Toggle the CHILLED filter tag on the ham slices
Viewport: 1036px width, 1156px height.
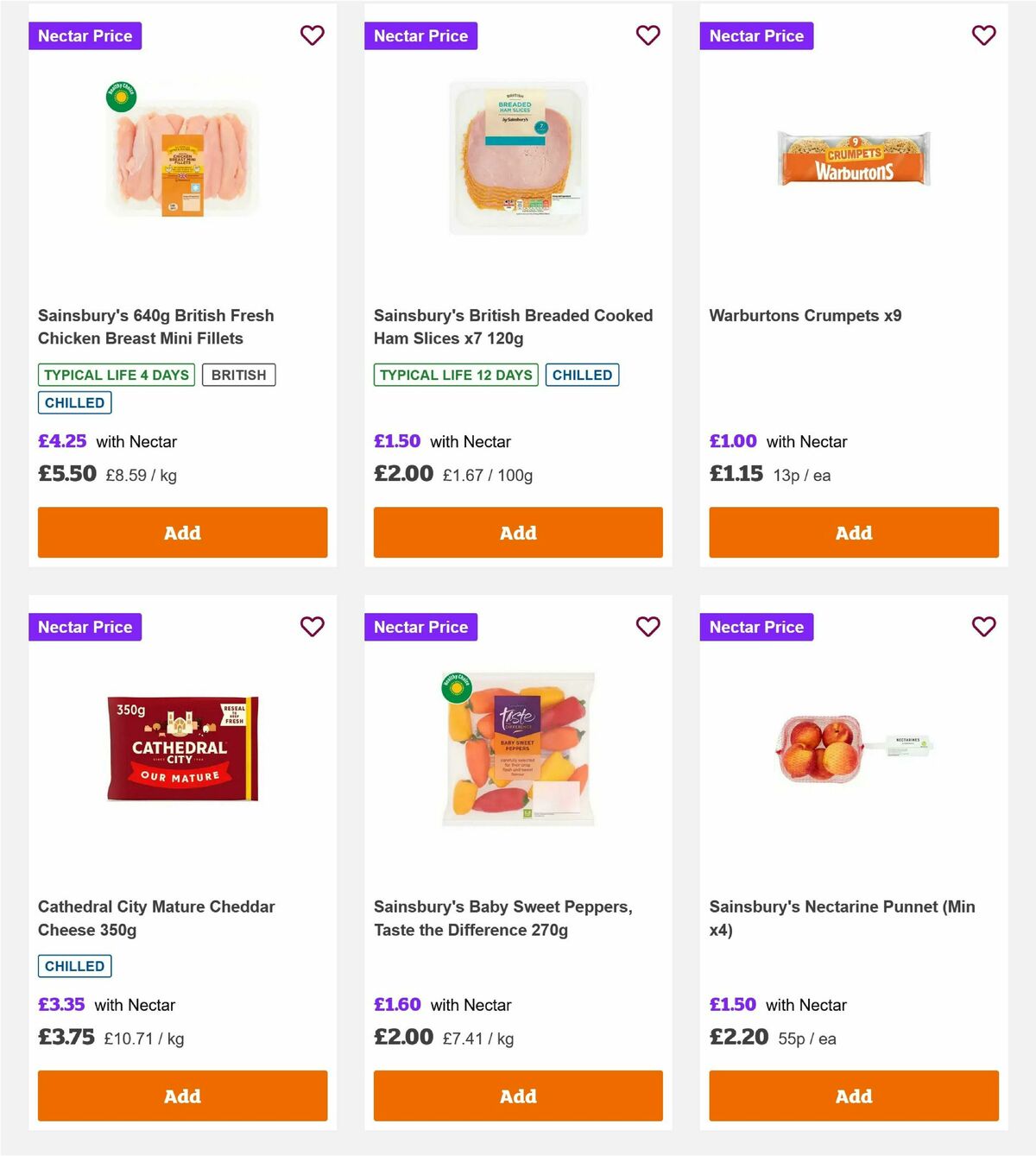coord(583,375)
